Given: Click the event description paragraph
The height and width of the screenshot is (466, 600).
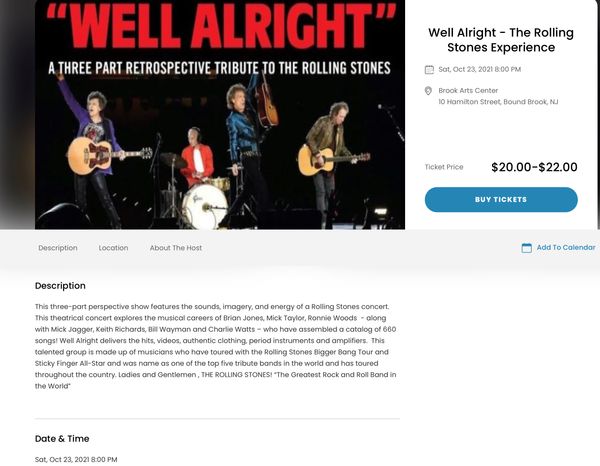Looking at the screenshot, I should click(216, 346).
